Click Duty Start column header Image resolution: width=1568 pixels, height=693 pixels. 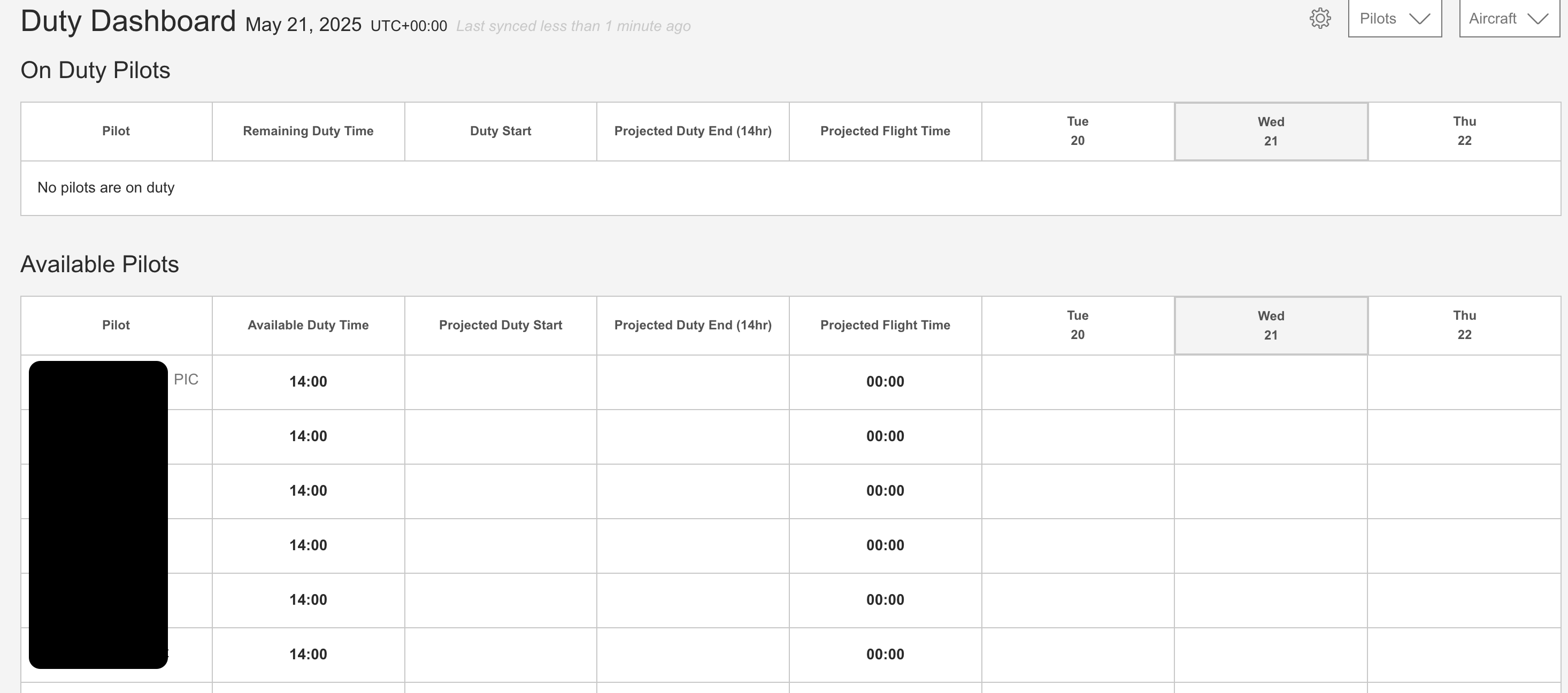click(501, 131)
